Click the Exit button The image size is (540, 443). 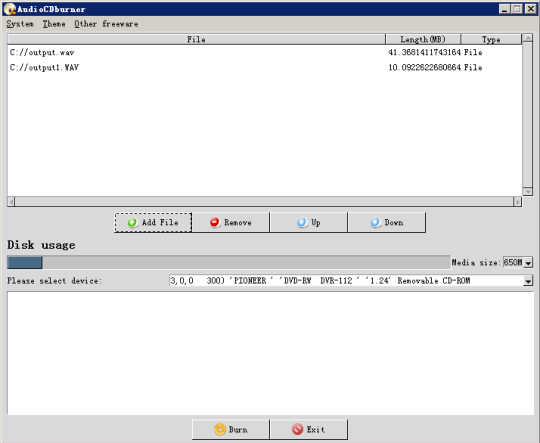[309, 430]
